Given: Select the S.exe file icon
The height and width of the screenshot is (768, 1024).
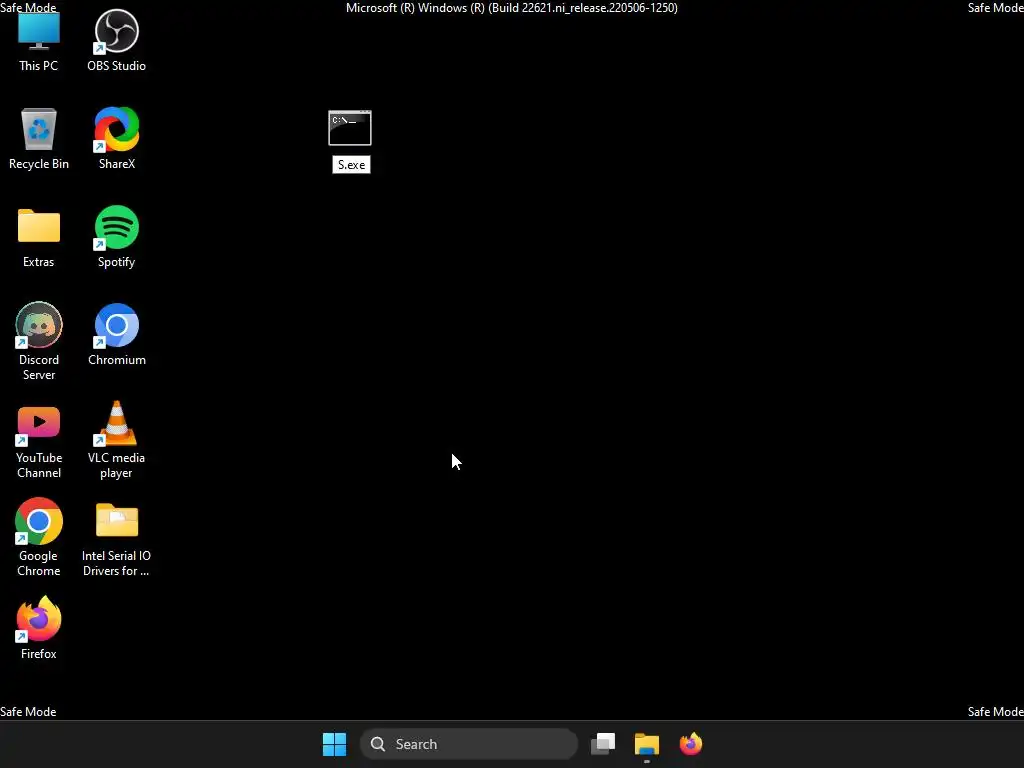Looking at the screenshot, I should pyautogui.click(x=350, y=128).
